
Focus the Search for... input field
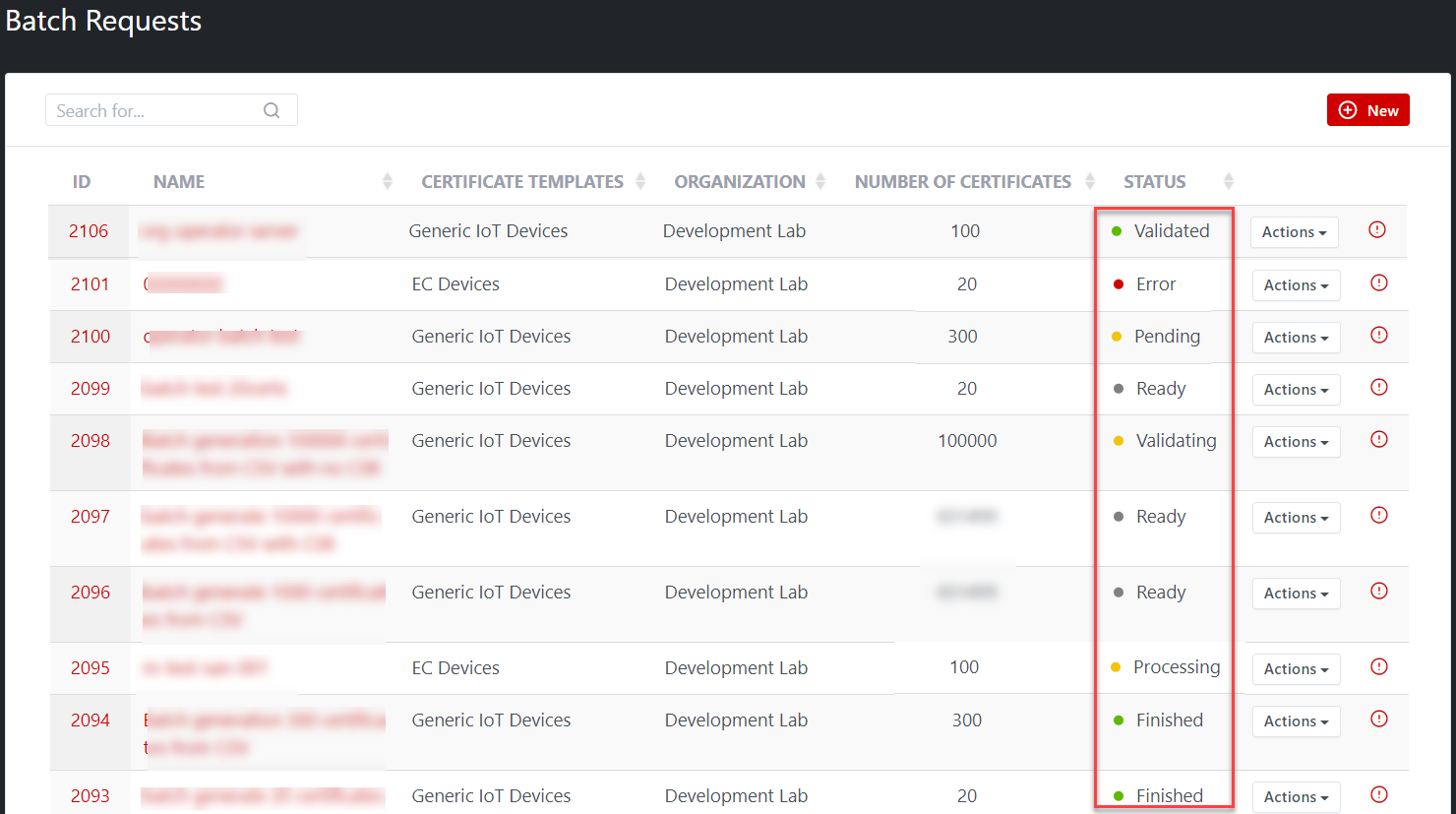(152, 110)
